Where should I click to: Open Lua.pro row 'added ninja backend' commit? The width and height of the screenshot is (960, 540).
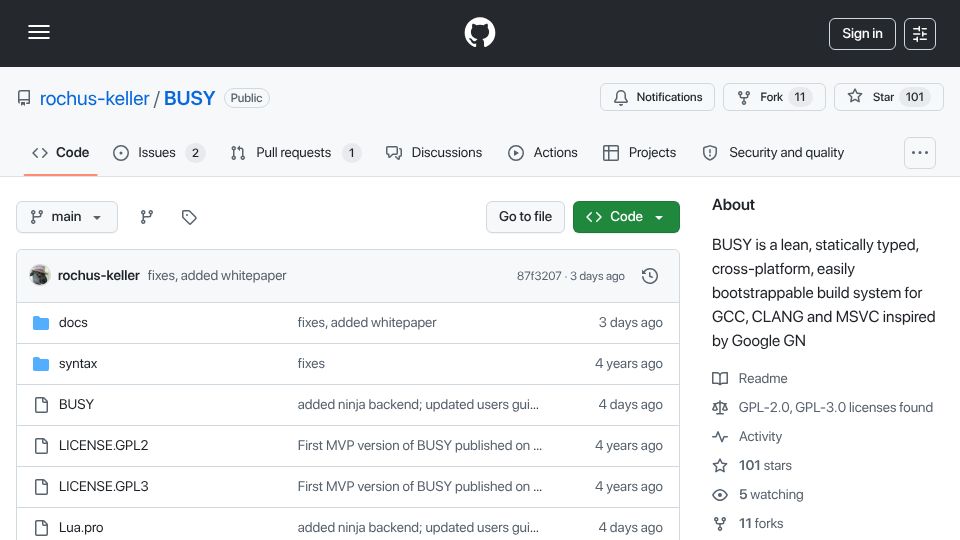(x=418, y=528)
